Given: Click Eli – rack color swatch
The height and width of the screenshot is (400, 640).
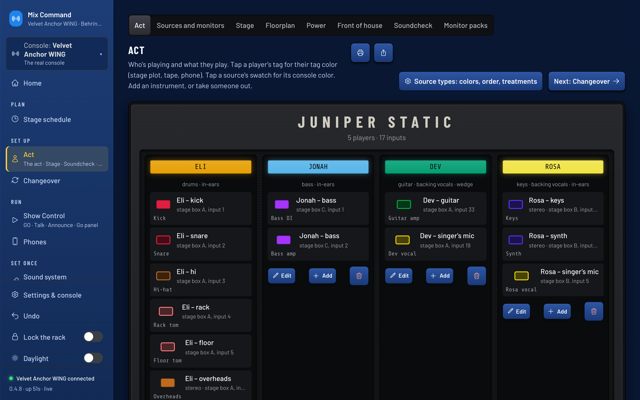Looking at the screenshot, I should [166, 311].
